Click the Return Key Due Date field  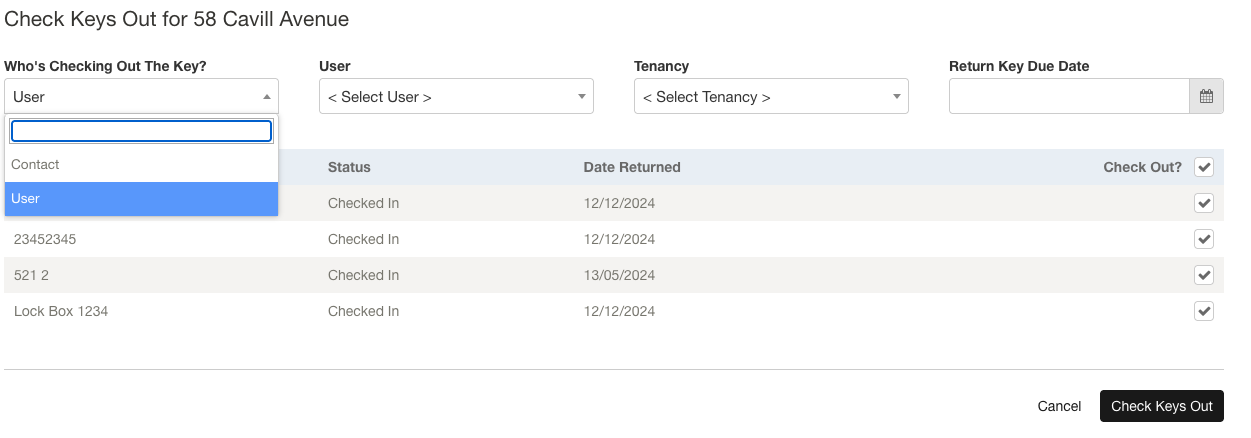[1068, 97]
